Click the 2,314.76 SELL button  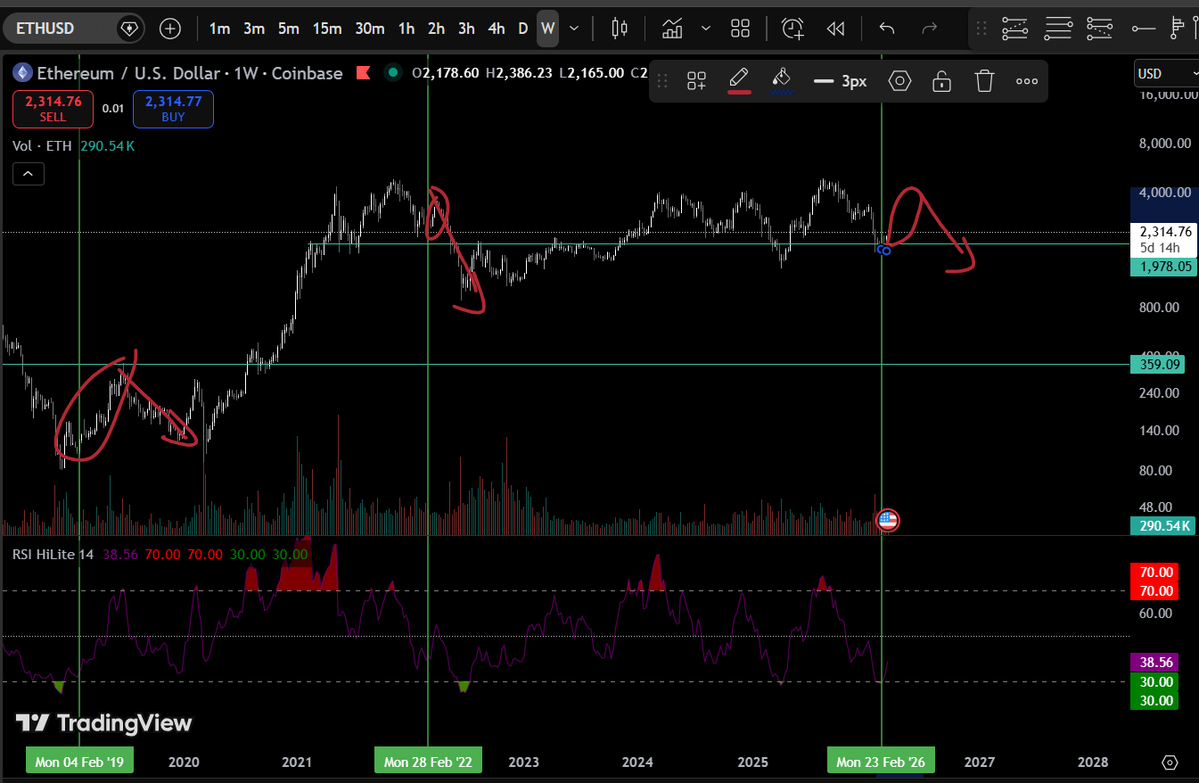point(53,109)
